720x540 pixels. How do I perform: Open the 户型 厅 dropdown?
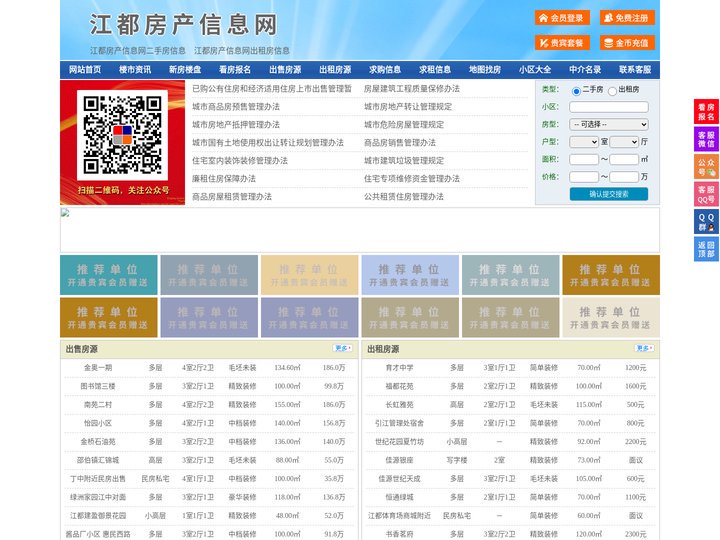click(624, 142)
